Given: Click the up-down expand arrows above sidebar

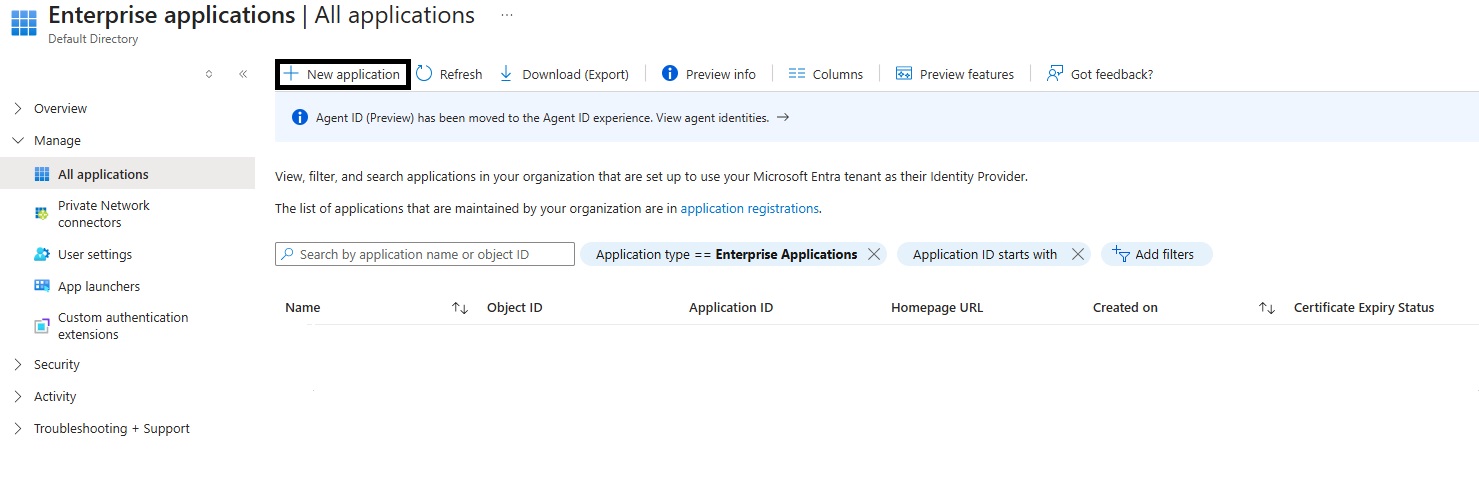Looking at the screenshot, I should [x=209, y=74].
